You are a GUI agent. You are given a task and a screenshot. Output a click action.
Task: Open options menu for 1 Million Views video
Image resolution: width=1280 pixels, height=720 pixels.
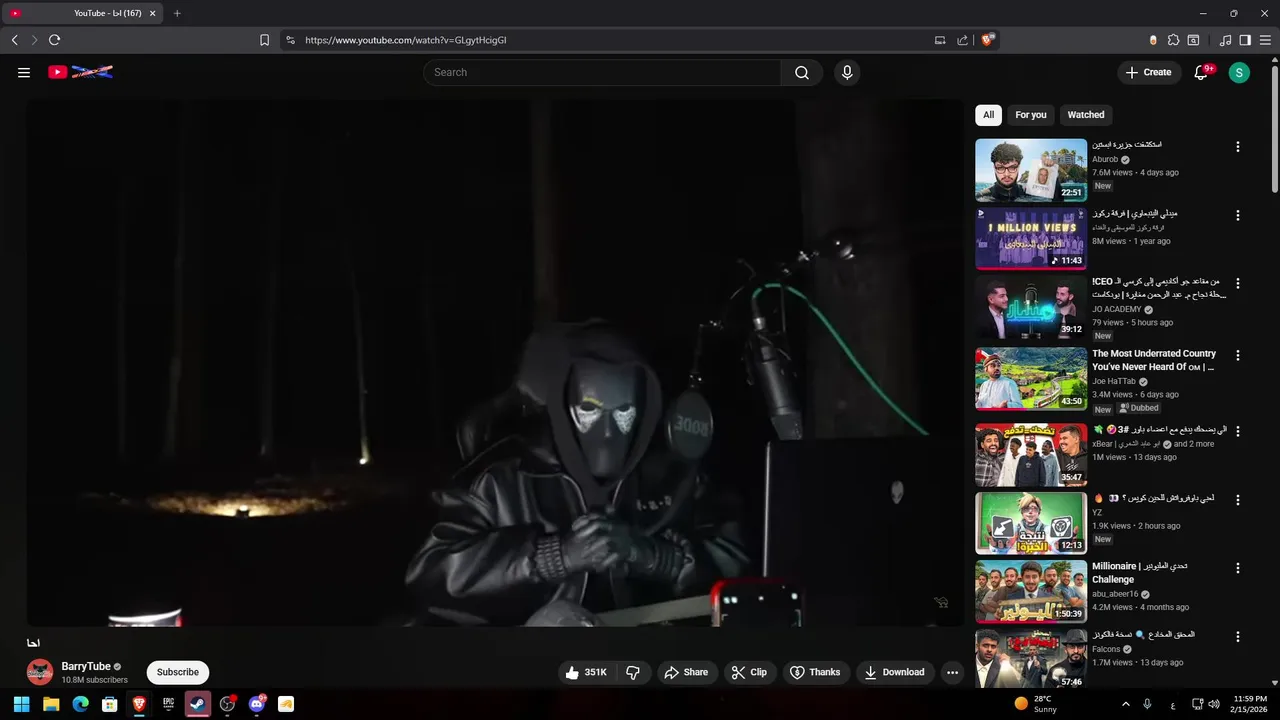coord(1238,215)
